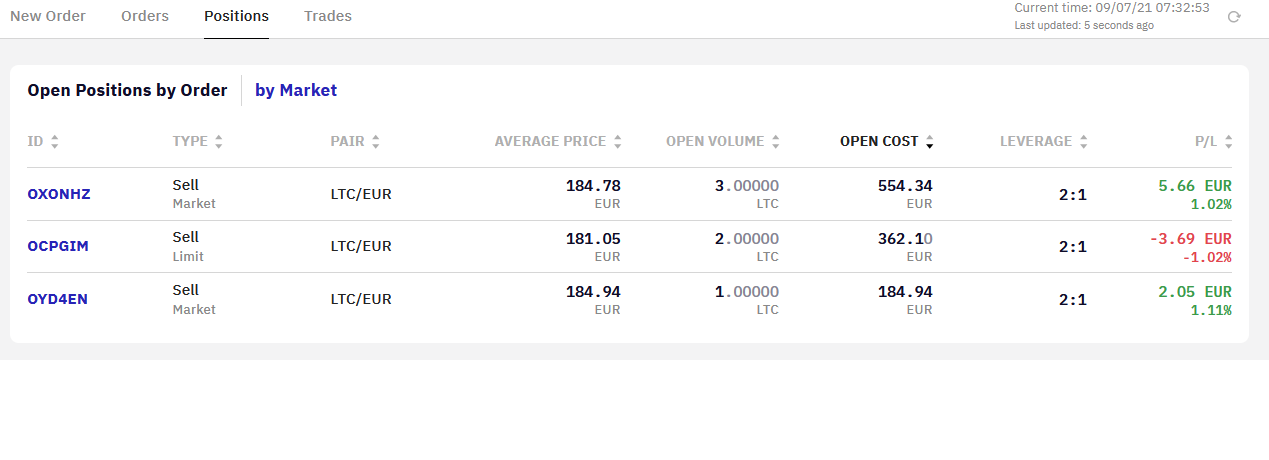Select the Positions tab
Image resolution: width=1269 pixels, height=460 pixels.
pyautogui.click(x=236, y=16)
